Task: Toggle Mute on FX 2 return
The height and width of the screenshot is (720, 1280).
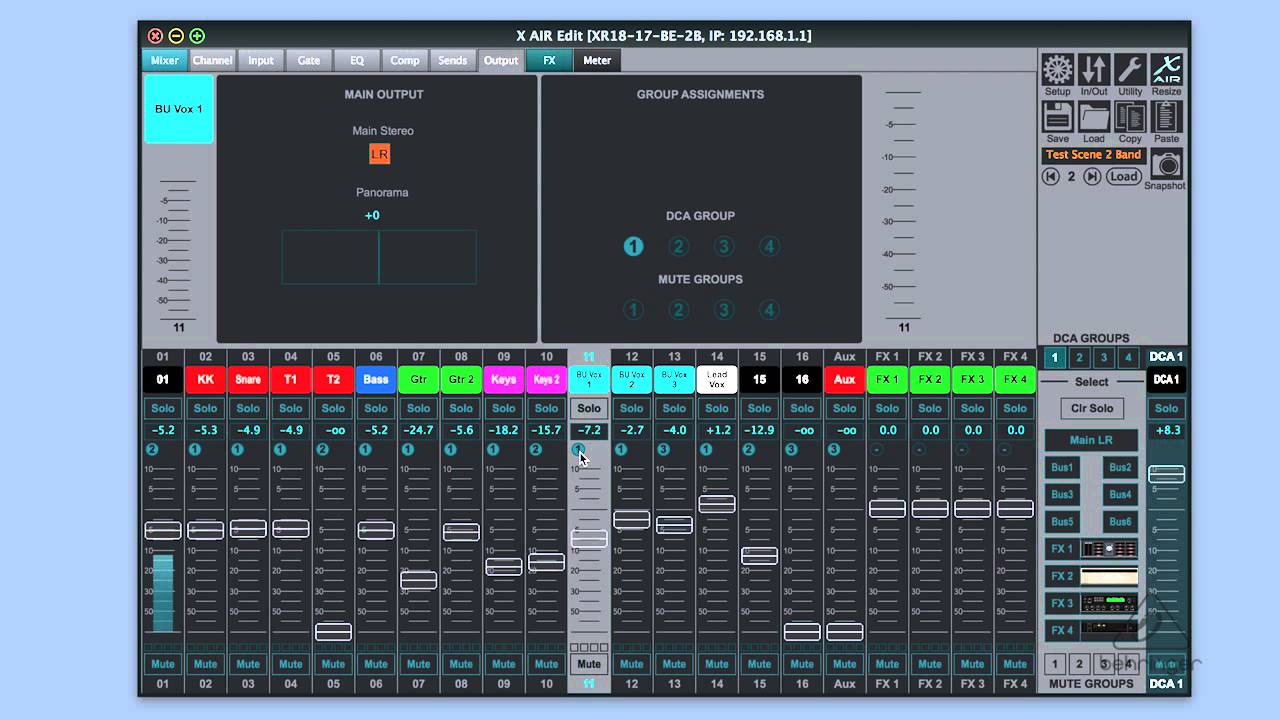Action: coord(930,664)
